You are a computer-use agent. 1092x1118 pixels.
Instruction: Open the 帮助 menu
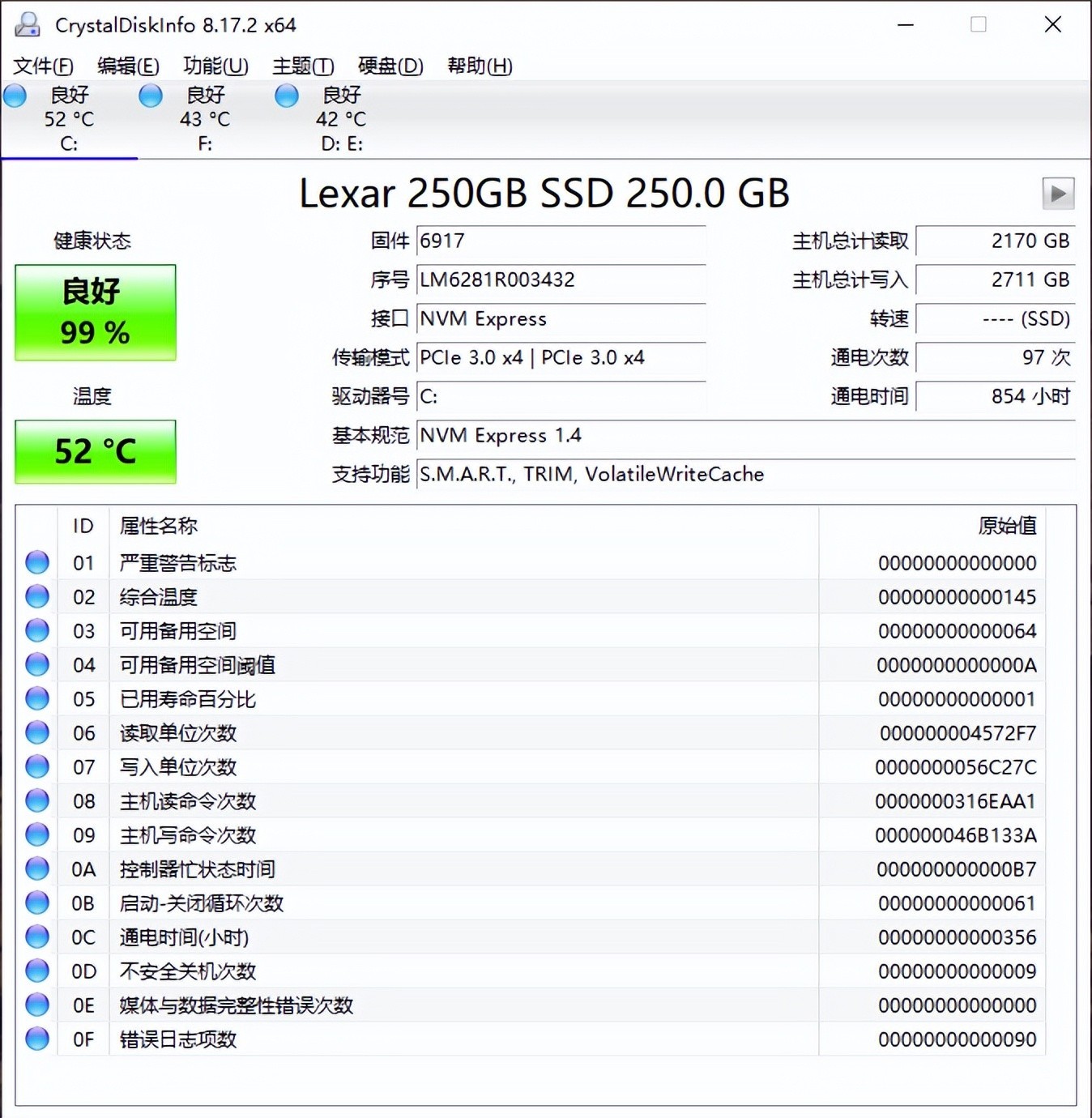(x=480, y=66)
